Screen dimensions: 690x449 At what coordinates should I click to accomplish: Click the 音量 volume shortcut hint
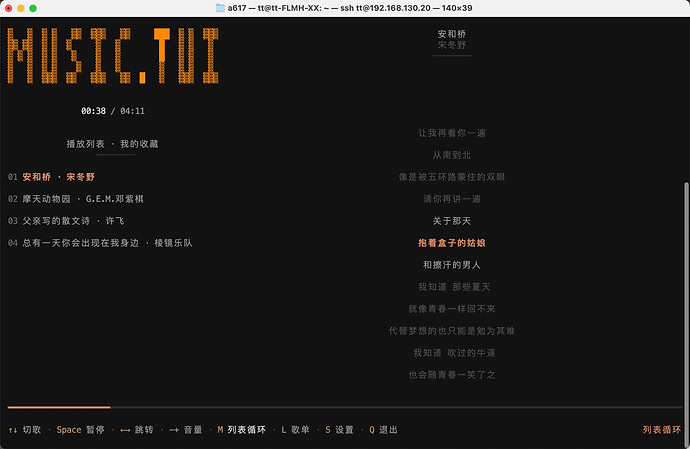coord(186,430)
